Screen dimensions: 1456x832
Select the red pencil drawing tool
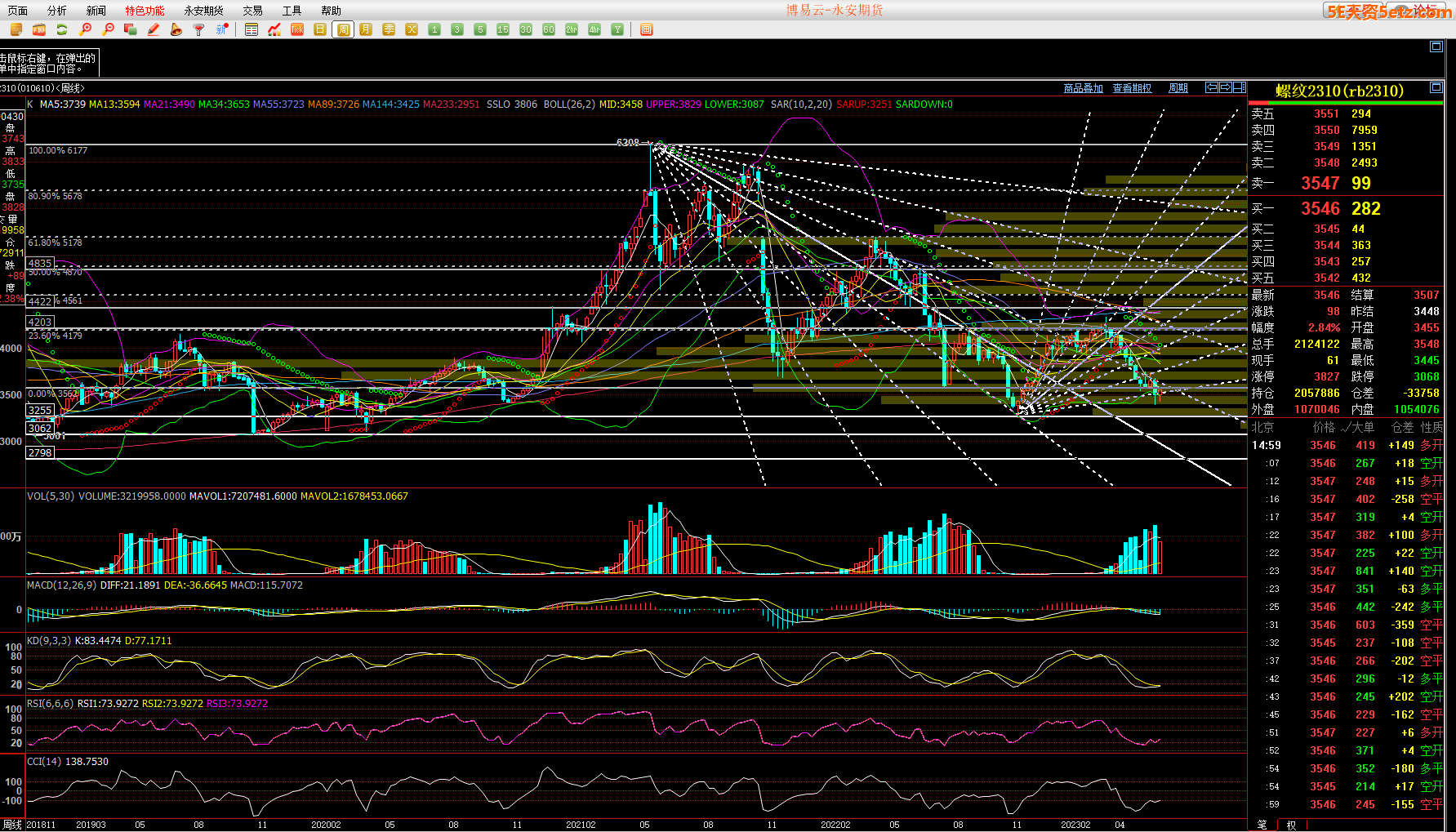click(x=153, y=29)
